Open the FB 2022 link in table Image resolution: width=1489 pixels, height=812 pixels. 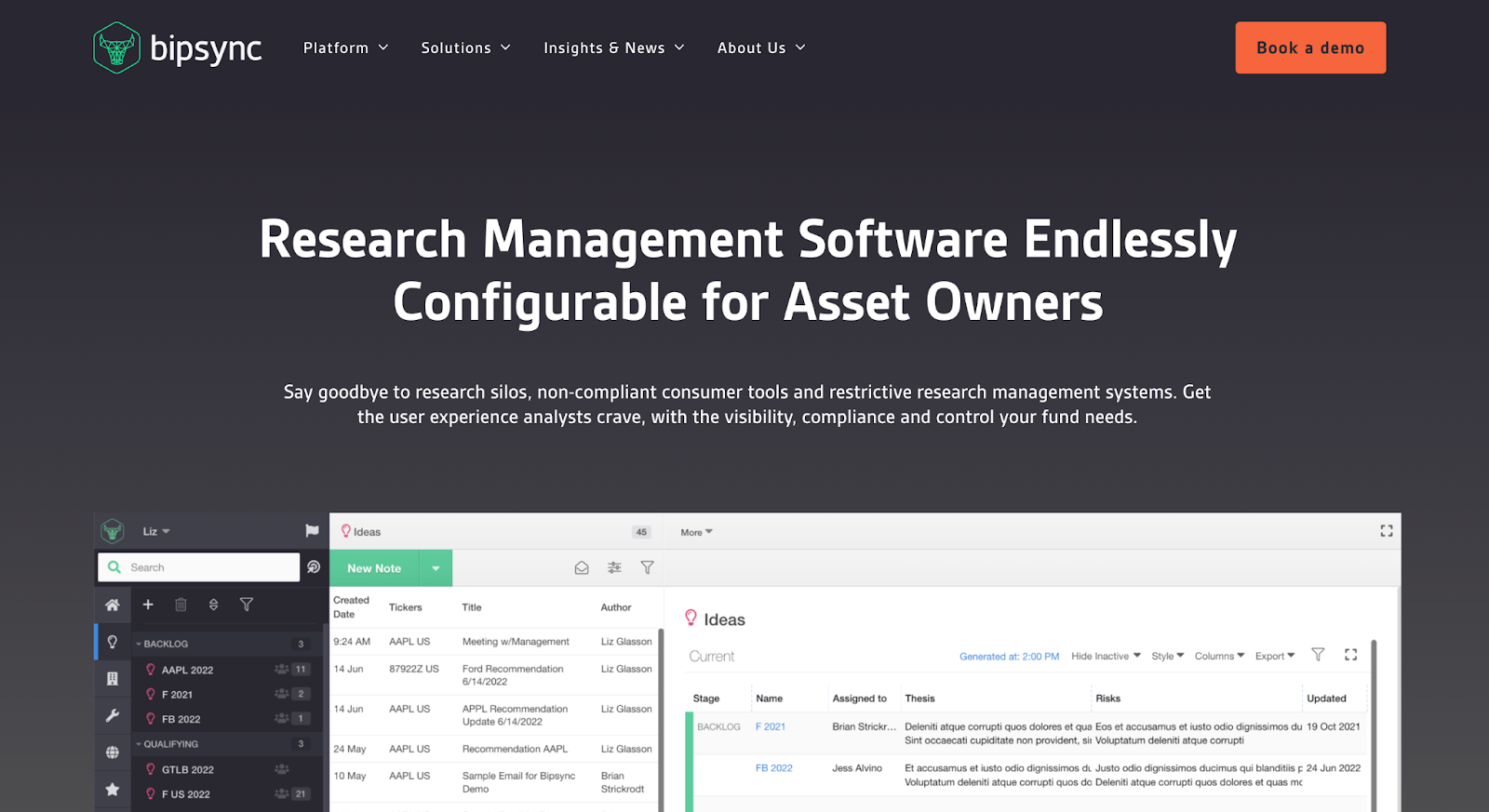774,768
